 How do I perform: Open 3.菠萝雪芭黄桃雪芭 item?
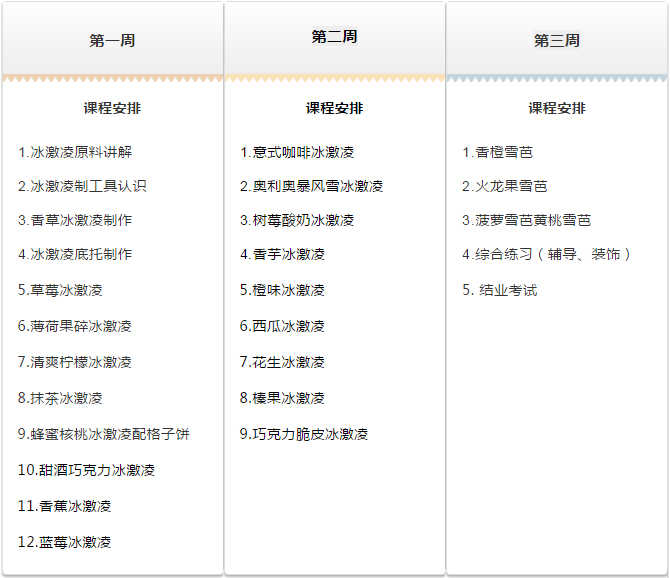tap(526, 220)
